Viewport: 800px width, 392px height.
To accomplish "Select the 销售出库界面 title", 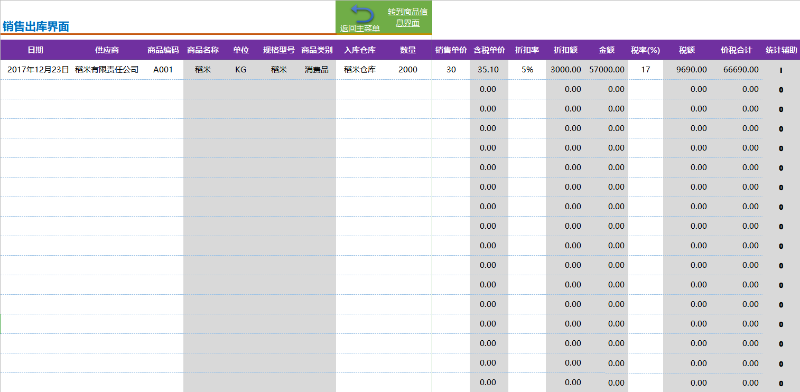I will pos(36,27).
